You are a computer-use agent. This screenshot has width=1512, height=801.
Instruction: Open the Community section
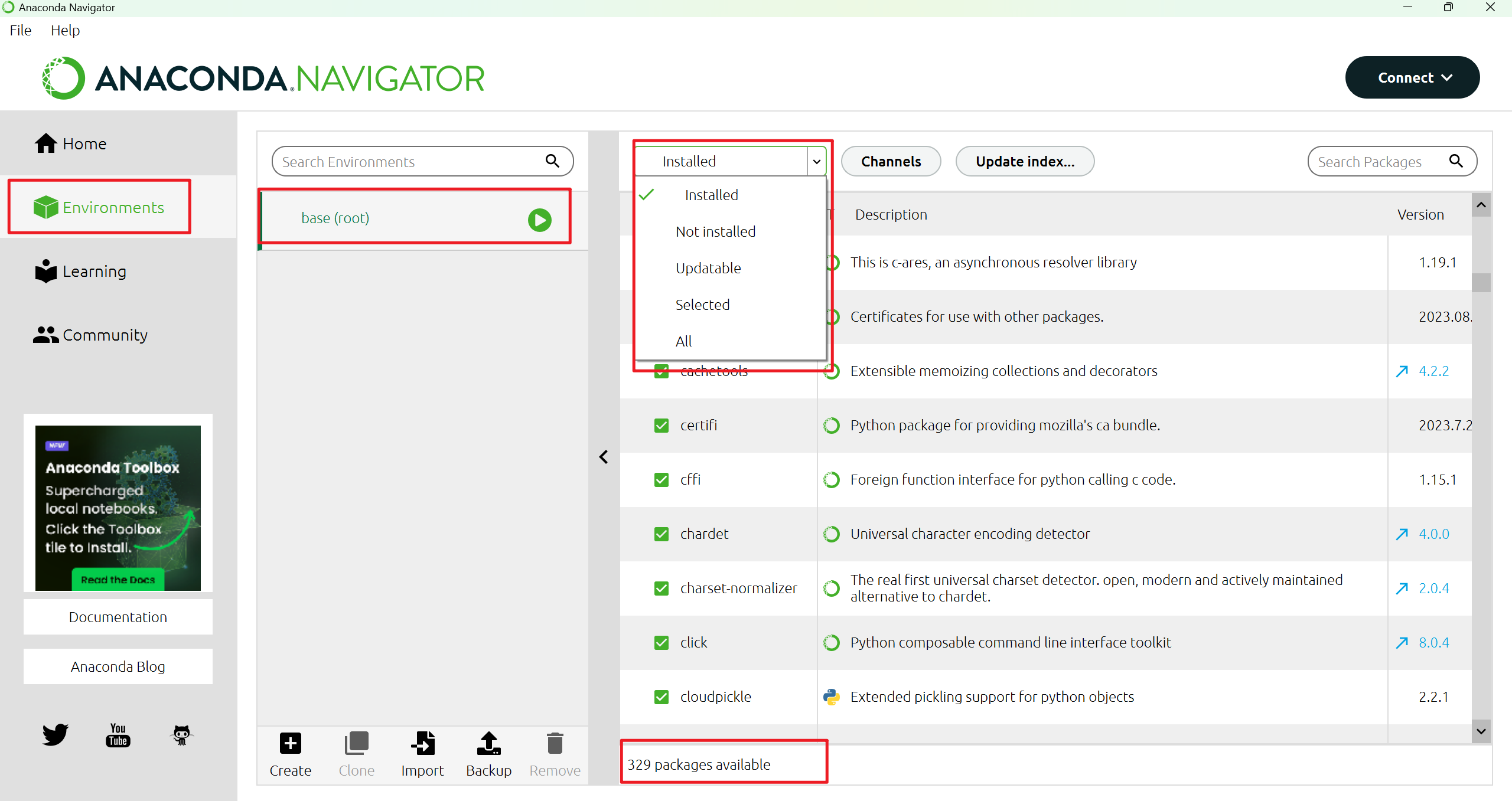tap(90, 335)
